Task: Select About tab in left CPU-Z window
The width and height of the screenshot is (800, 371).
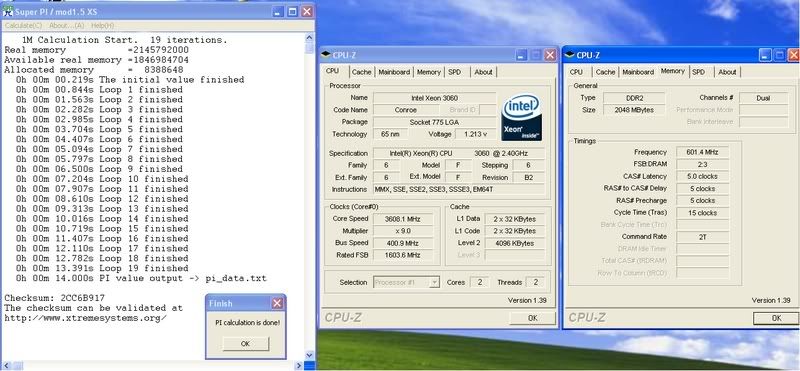Action: click(483, 72)
